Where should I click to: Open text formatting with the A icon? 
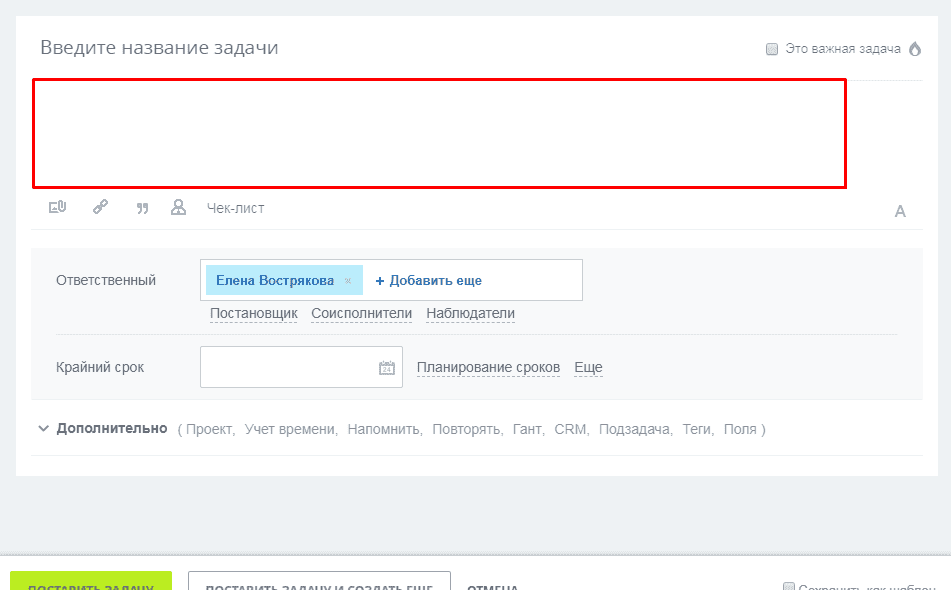(x=900, y=211)
